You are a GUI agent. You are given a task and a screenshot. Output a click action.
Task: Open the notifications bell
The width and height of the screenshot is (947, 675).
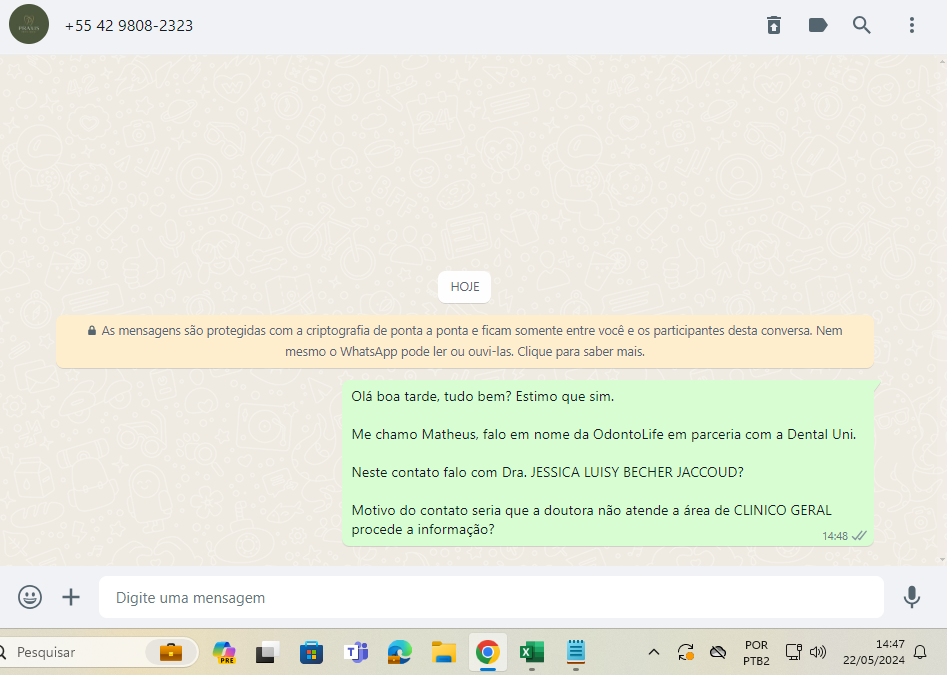point(920,652)
